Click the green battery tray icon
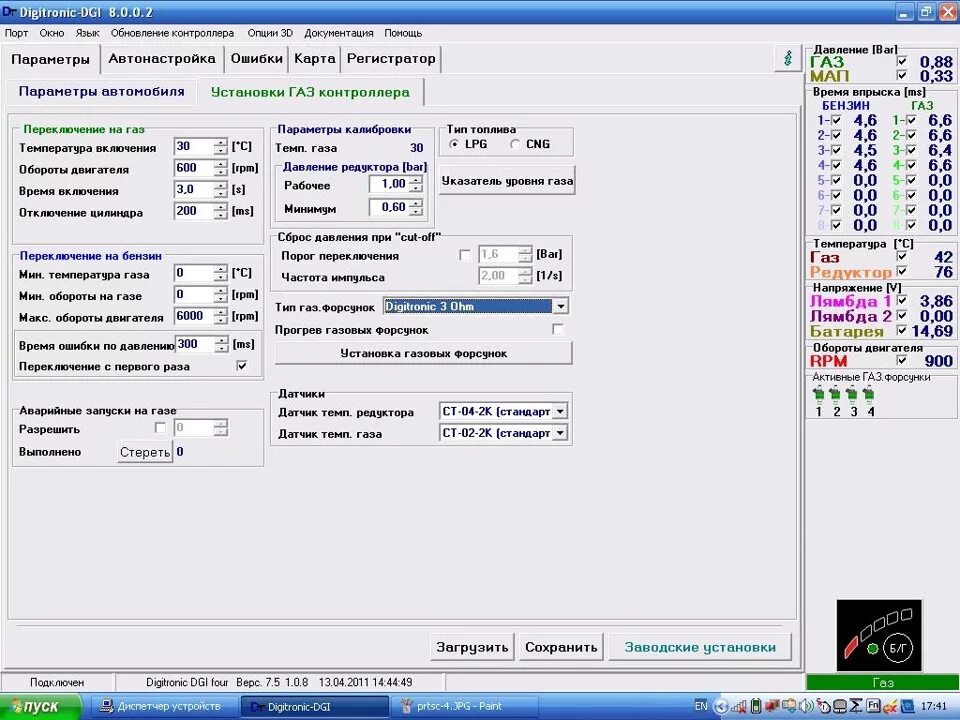Viewport: 960px width, 720px height. [x=756, y=706]
